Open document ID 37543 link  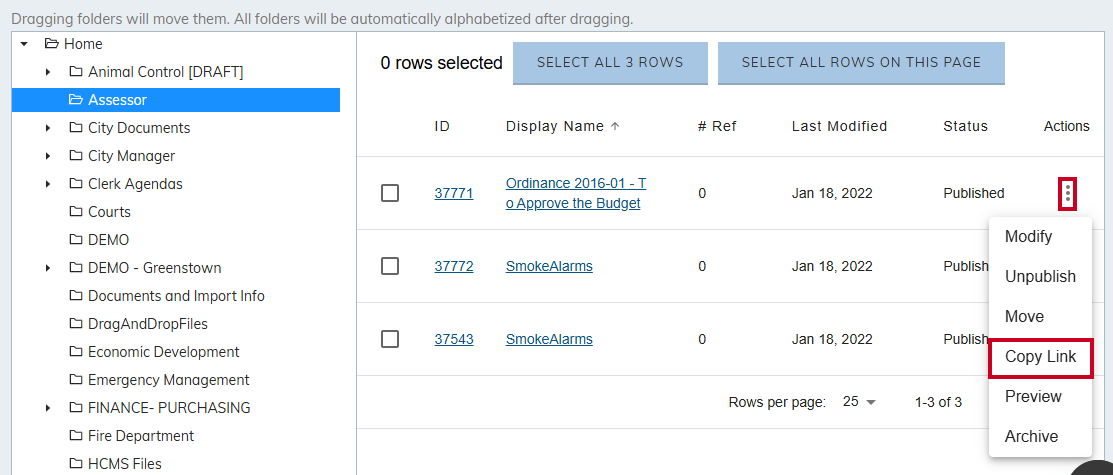pyautogui.click(x=454, y=339)
